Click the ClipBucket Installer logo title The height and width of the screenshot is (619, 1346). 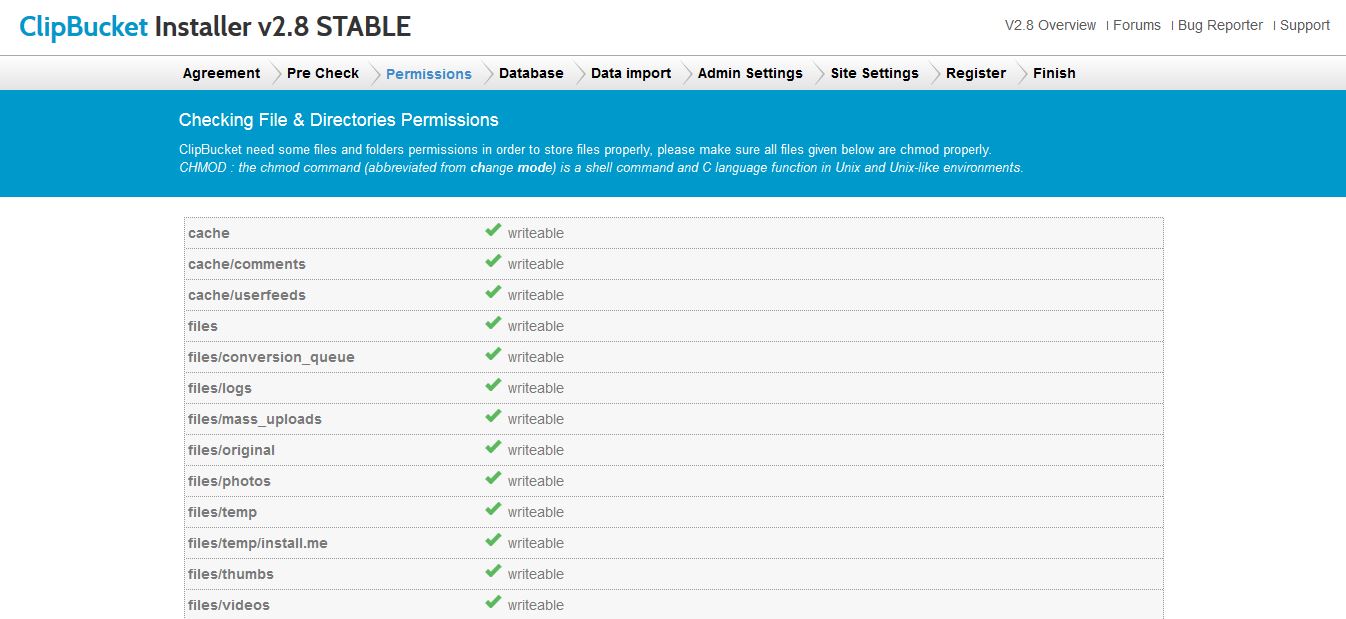point(215,27)
